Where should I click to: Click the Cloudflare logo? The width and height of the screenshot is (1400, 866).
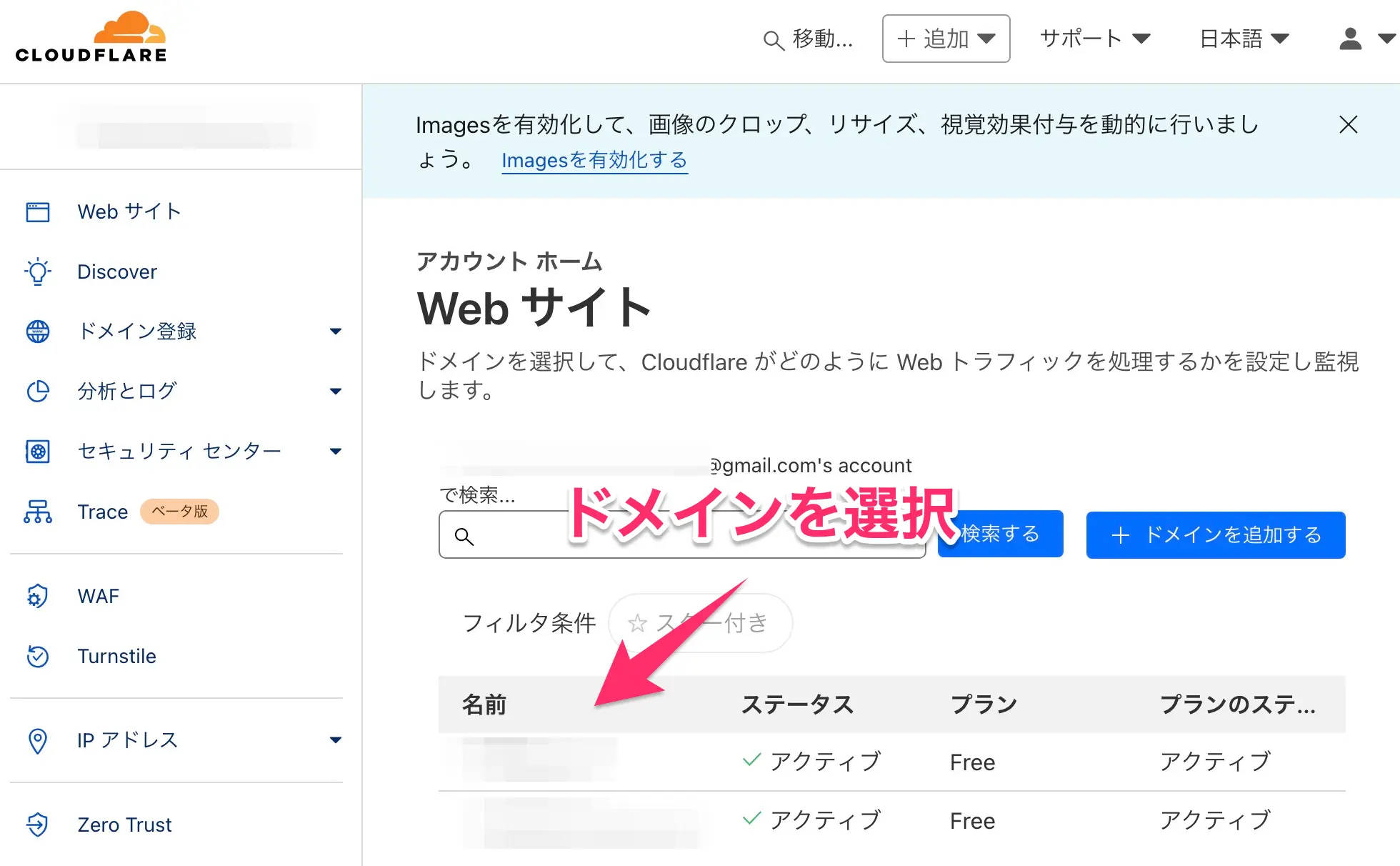click(x=91, y=38)
